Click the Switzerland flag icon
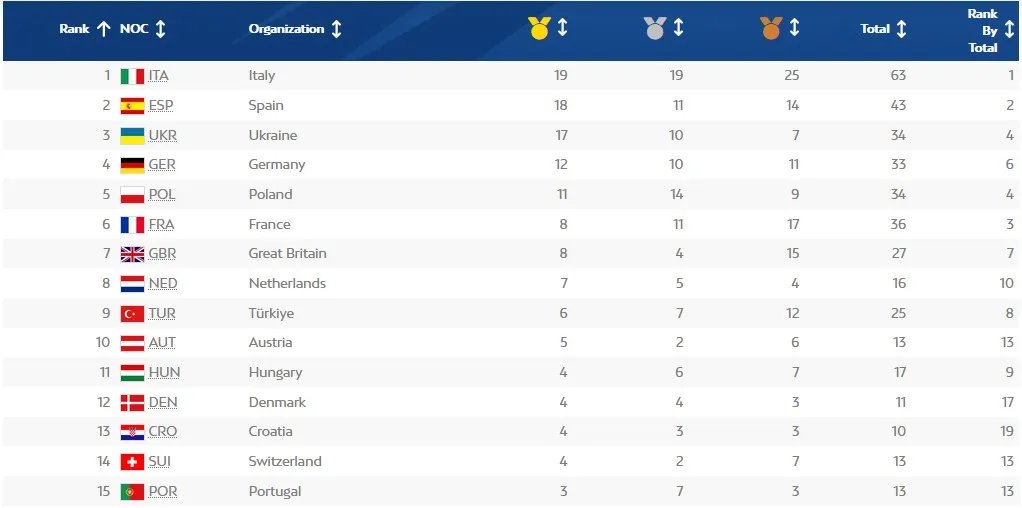Screen dimensions: 1022x508 point(132,462)
